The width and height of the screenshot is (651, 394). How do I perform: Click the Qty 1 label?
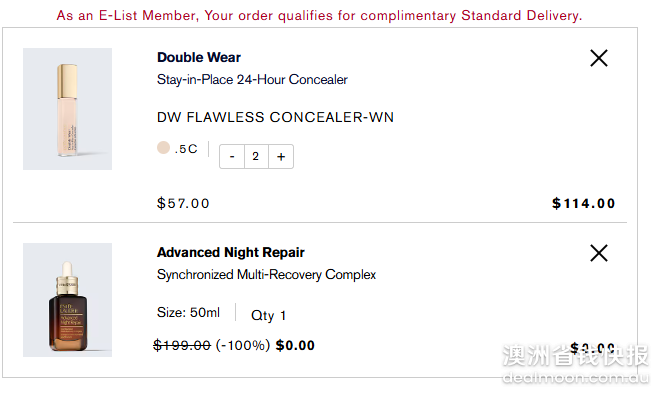269,316
